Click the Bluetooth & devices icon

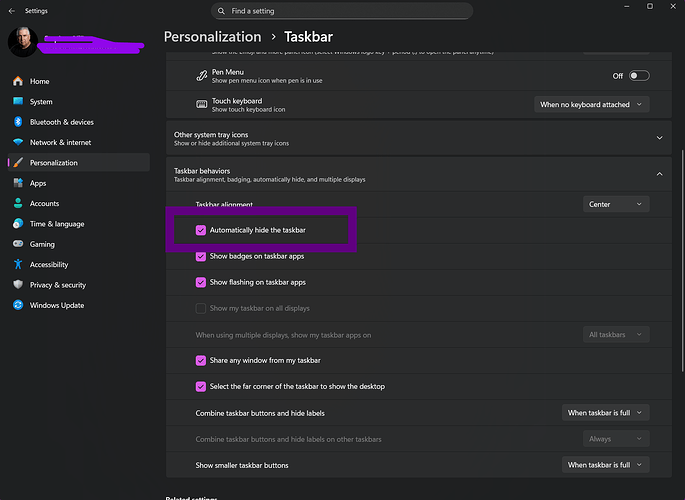click(18, 122)
